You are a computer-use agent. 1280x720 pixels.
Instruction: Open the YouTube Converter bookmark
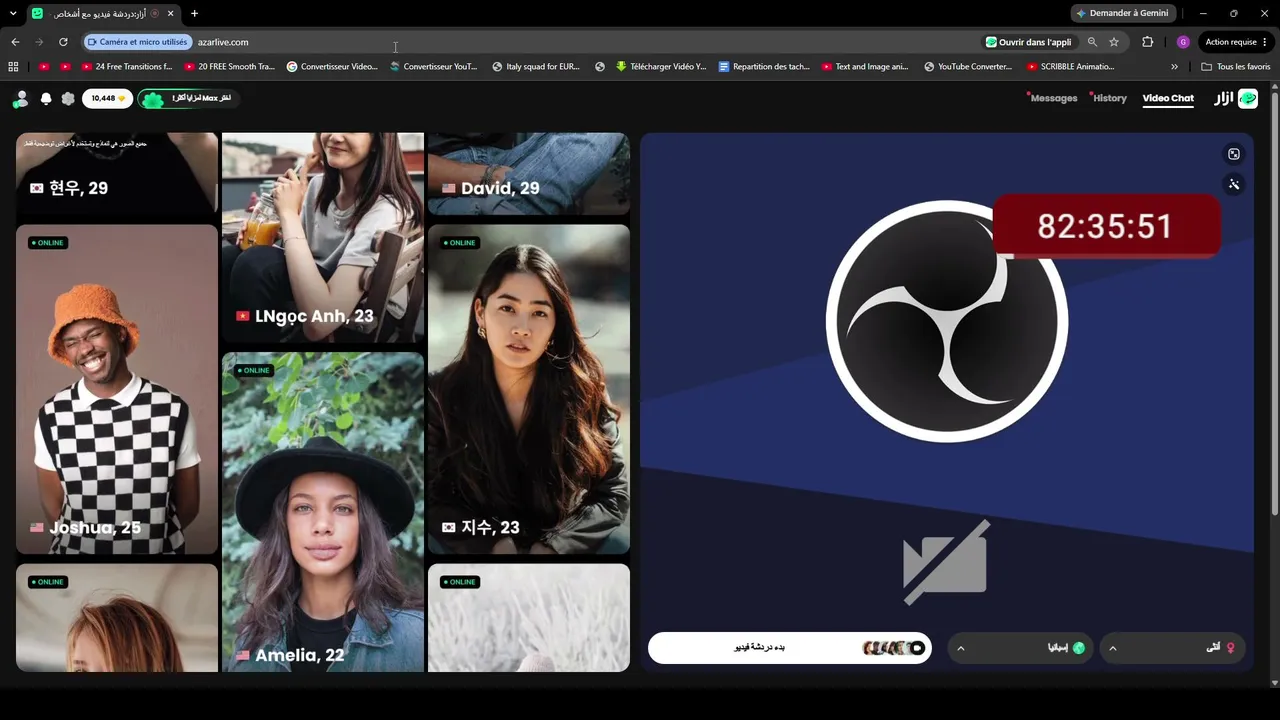(x=968, y=67)
